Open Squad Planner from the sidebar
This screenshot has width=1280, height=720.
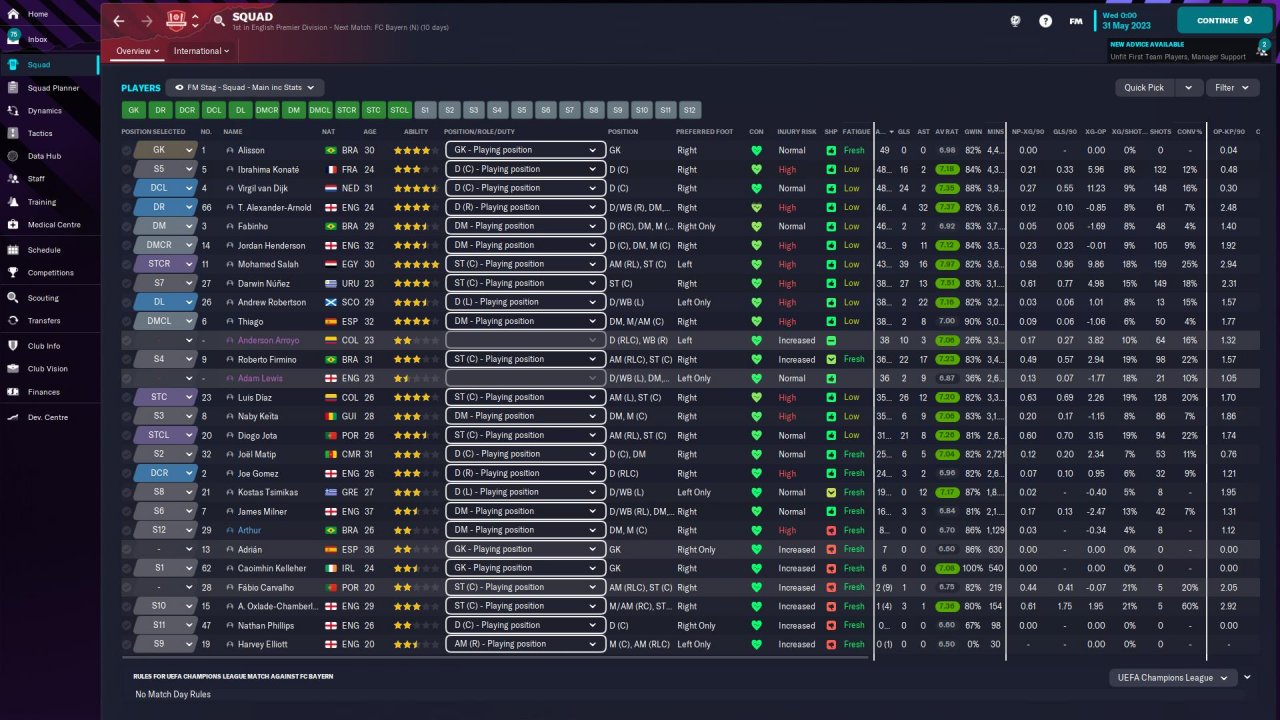coord(53,88)
